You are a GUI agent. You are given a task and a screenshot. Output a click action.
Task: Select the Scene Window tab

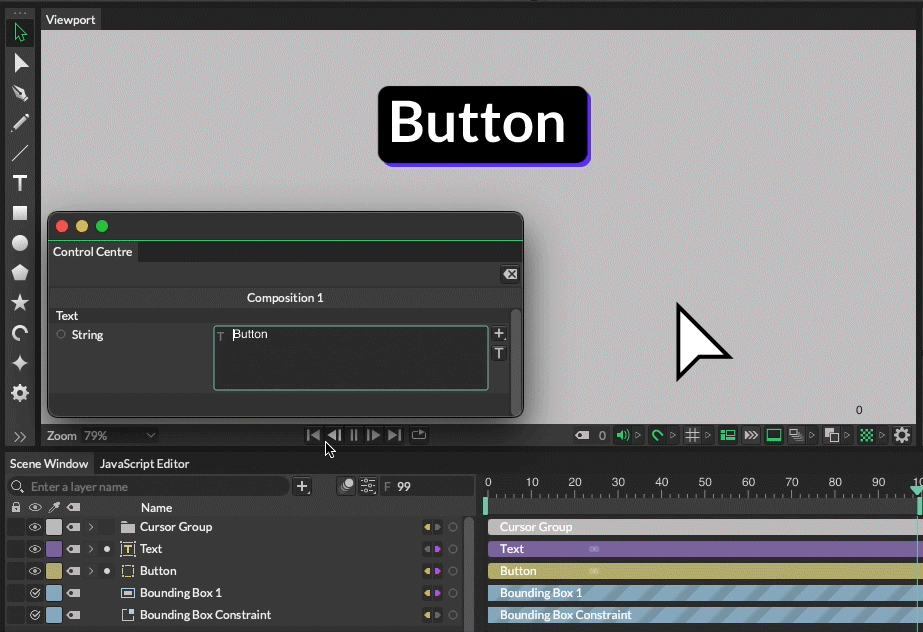[48, 463]
